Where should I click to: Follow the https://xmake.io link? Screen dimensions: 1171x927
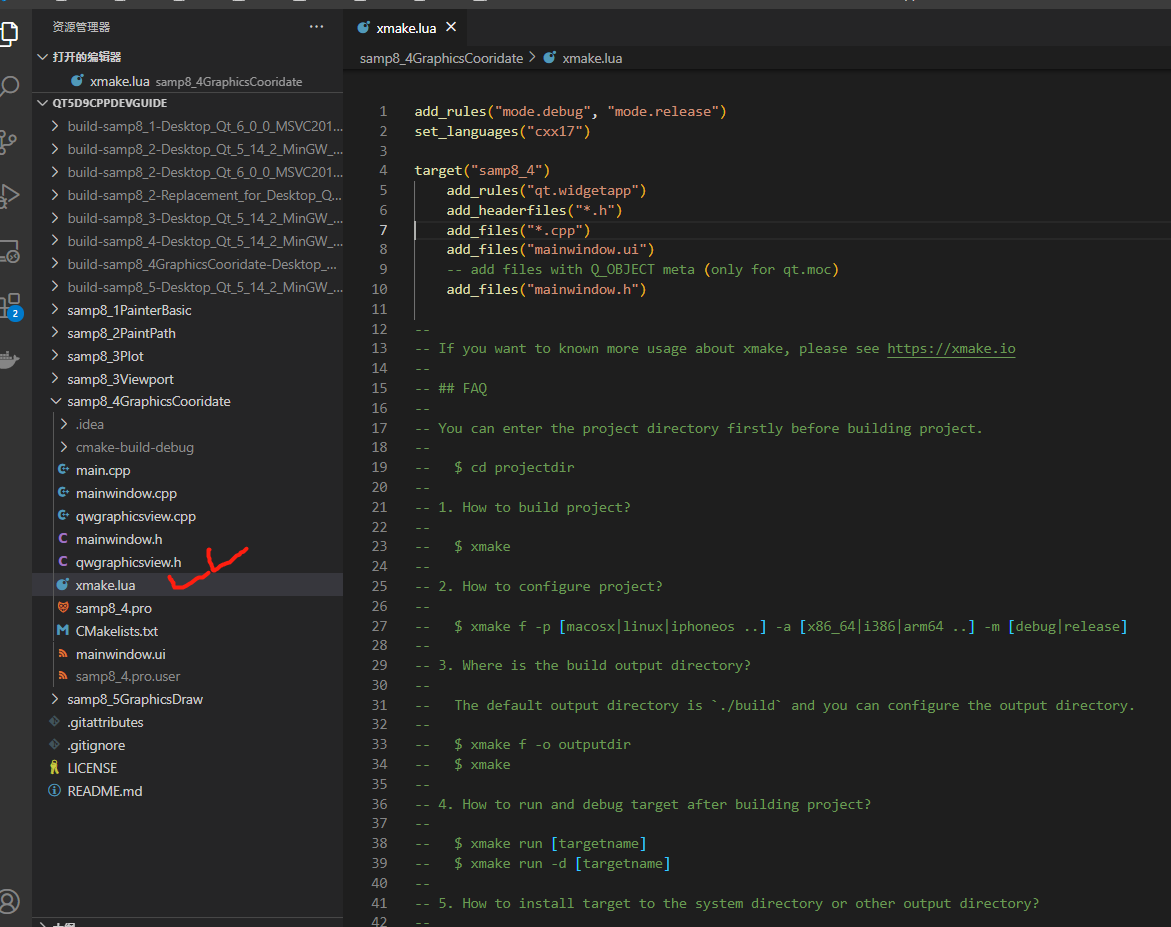[x=951, y=349]
